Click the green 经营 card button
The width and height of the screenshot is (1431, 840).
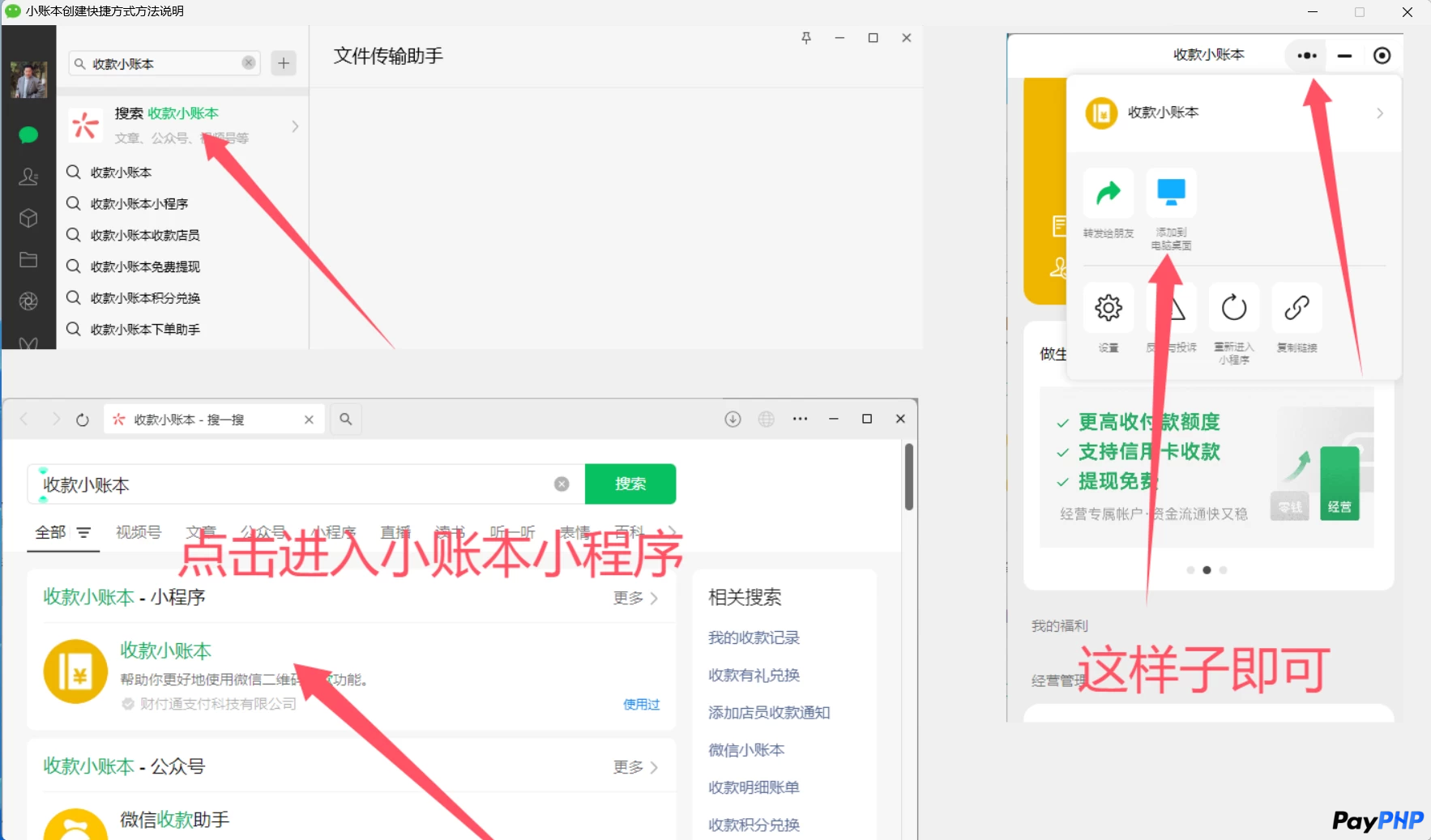(1339, 483)
